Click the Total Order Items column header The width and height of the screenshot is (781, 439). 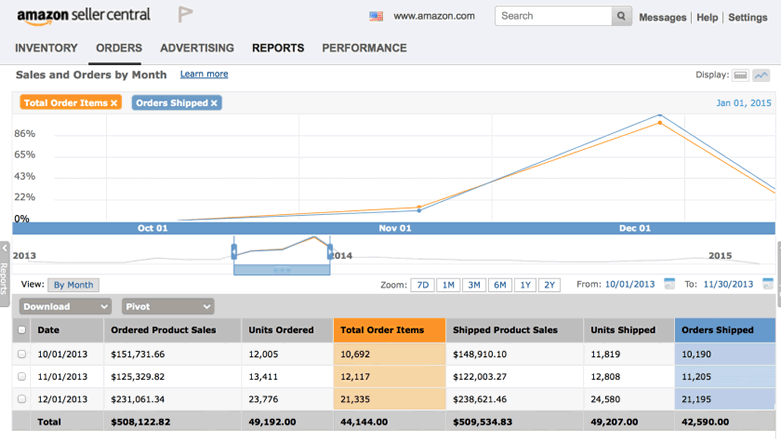pos(390,330)
